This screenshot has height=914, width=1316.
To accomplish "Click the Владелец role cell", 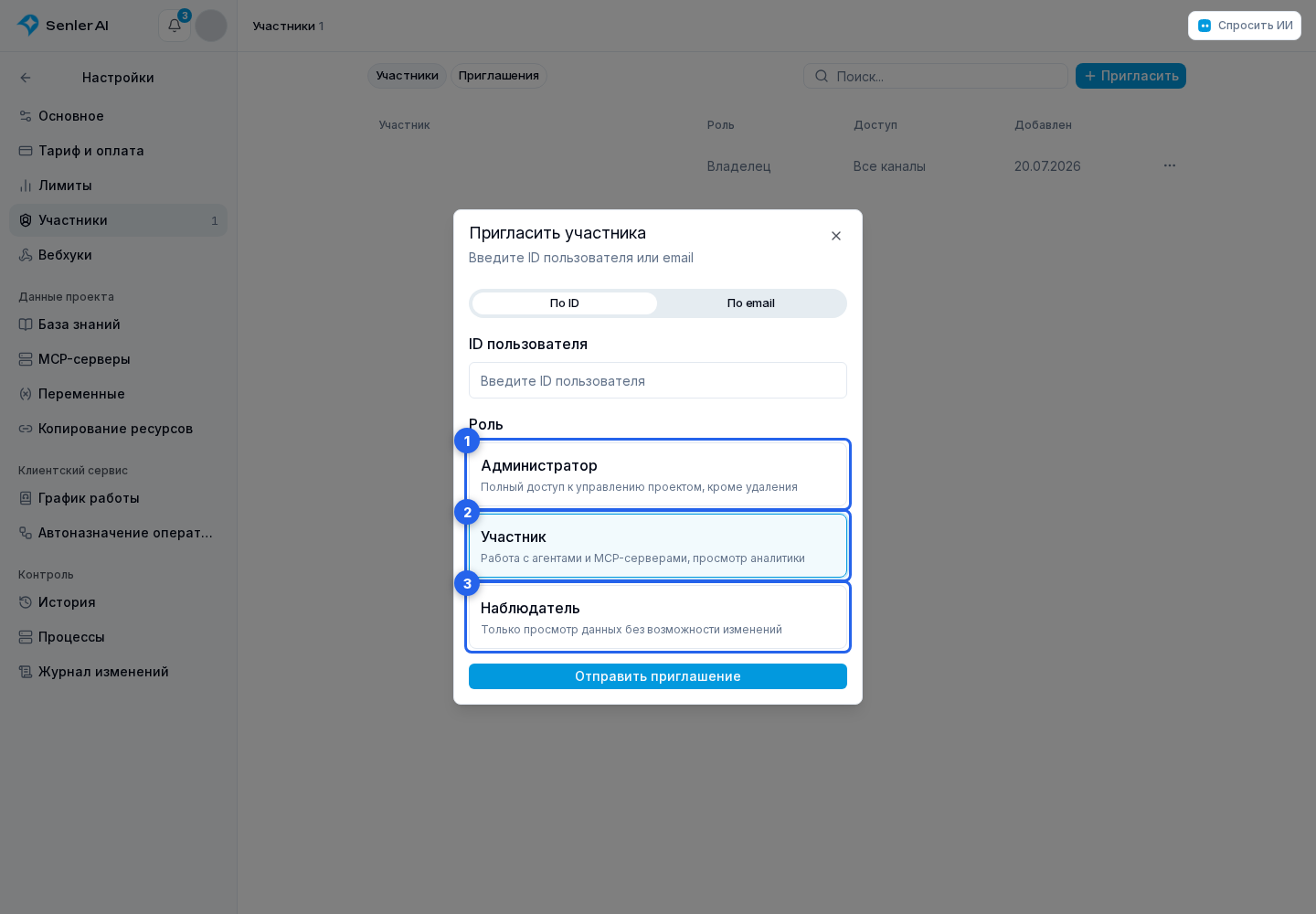I will 739,166.
